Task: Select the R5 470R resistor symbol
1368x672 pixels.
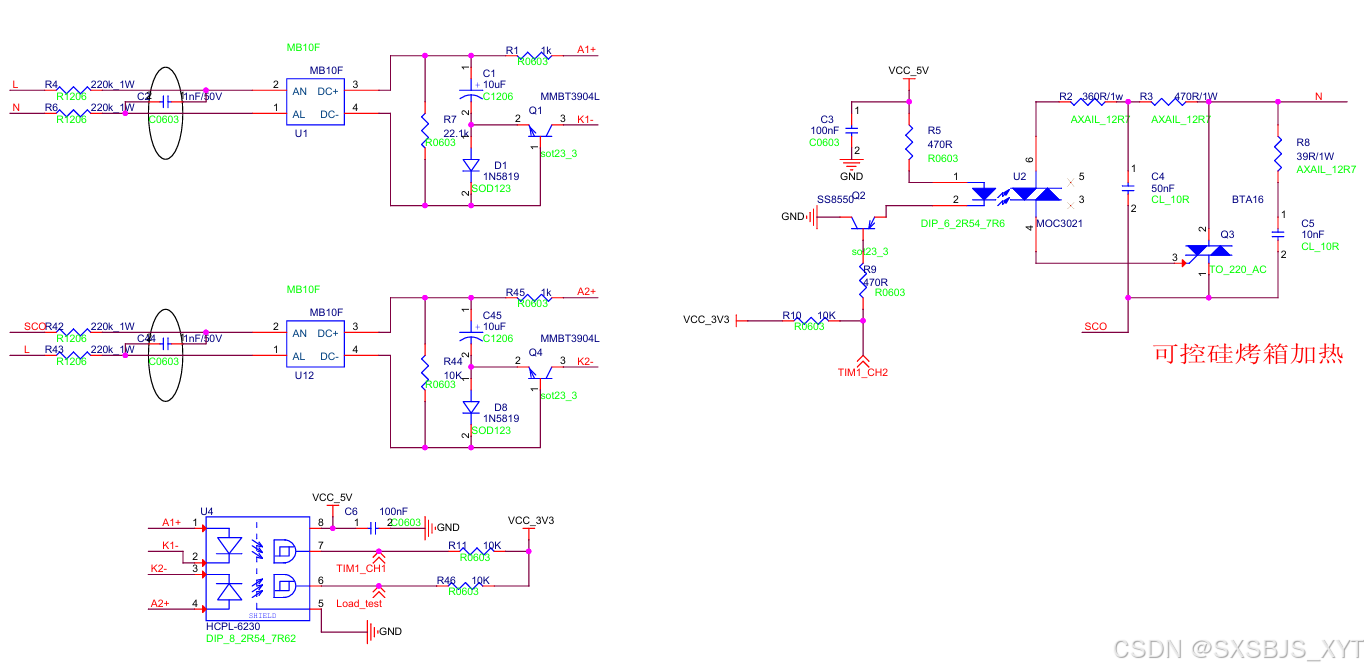Action: [x=909, y=144]
